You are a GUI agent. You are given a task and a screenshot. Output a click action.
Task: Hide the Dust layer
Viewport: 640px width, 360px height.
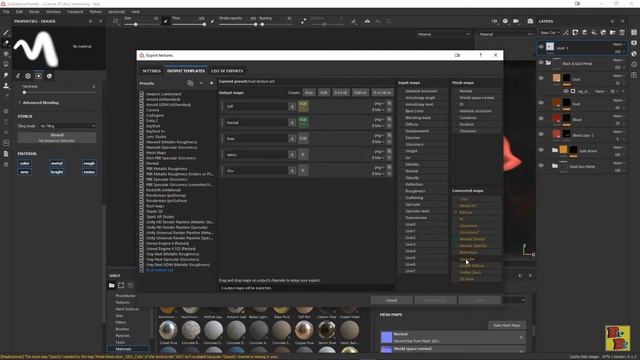541,78
